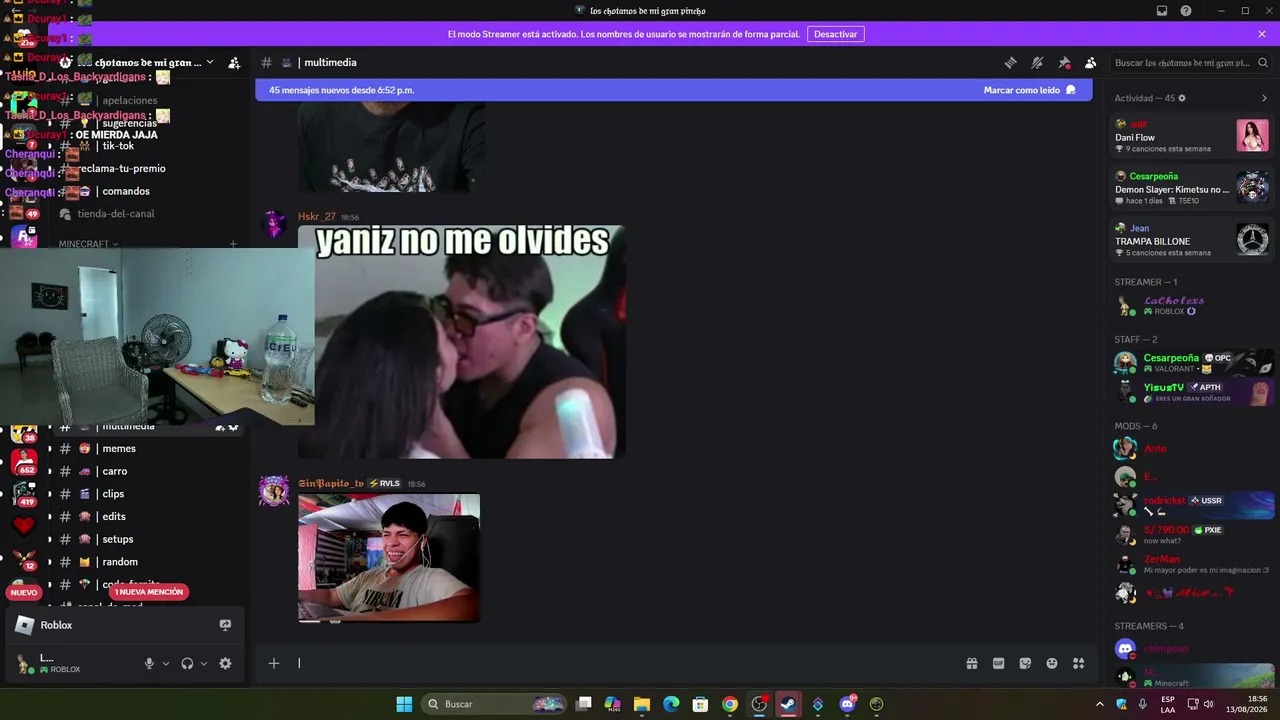Open Discord from taskbar
The height and width of the screenshot is (720, 1280).
point(848,704)
